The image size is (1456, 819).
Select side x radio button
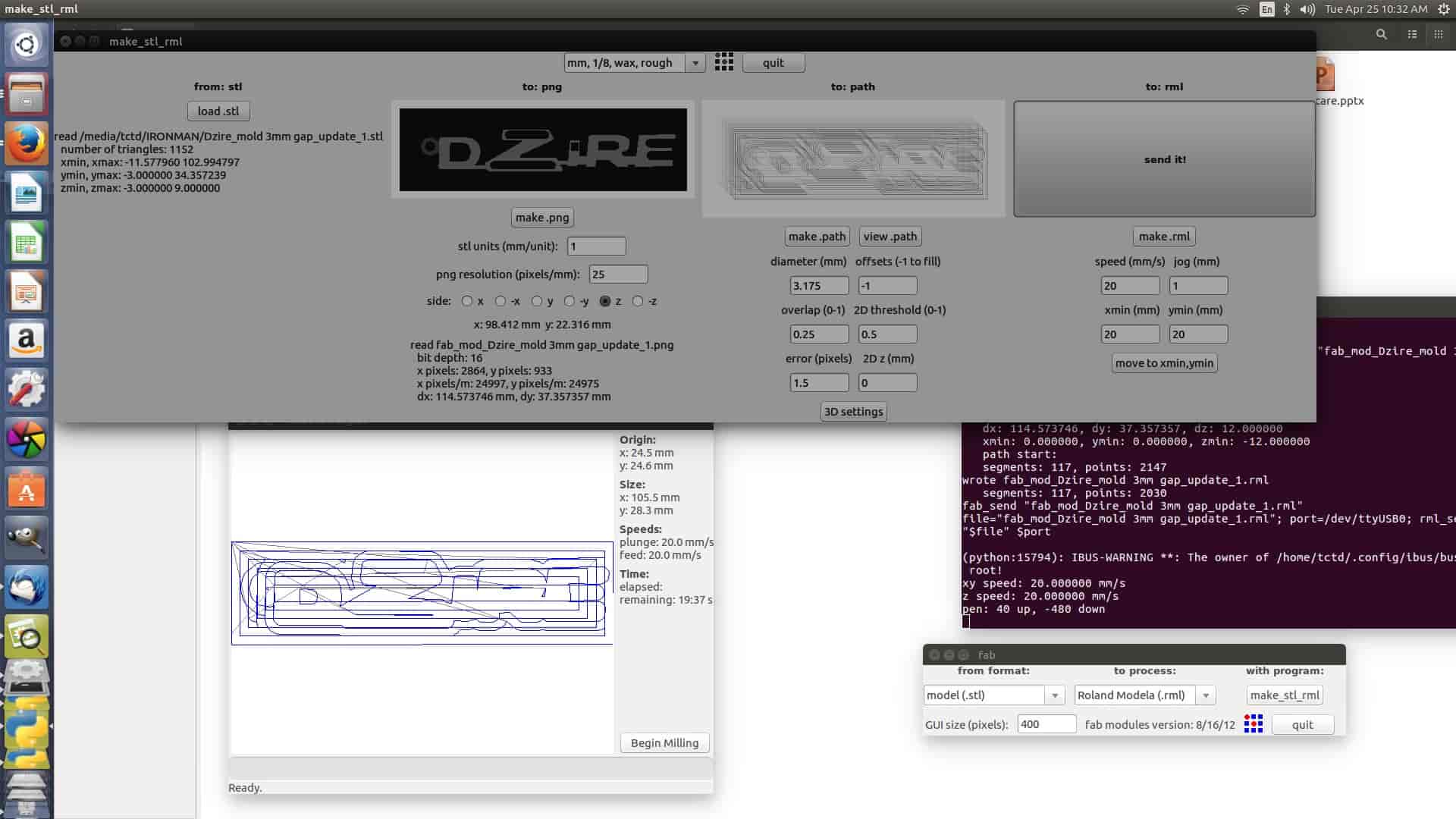467,301
